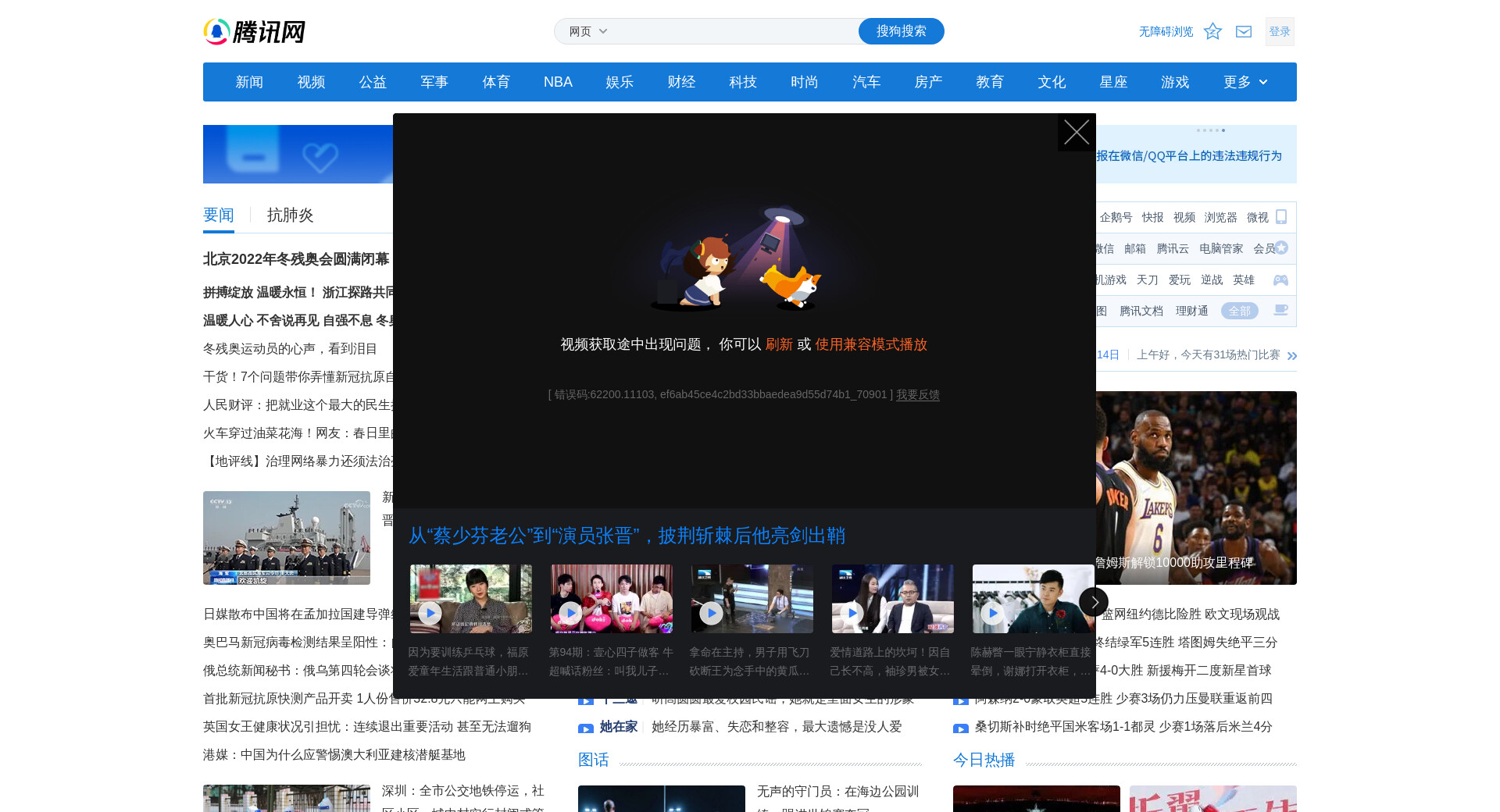Click the search input field
Image resolution: width=1500 pixels, height=812 pixels.
(734, 31)
